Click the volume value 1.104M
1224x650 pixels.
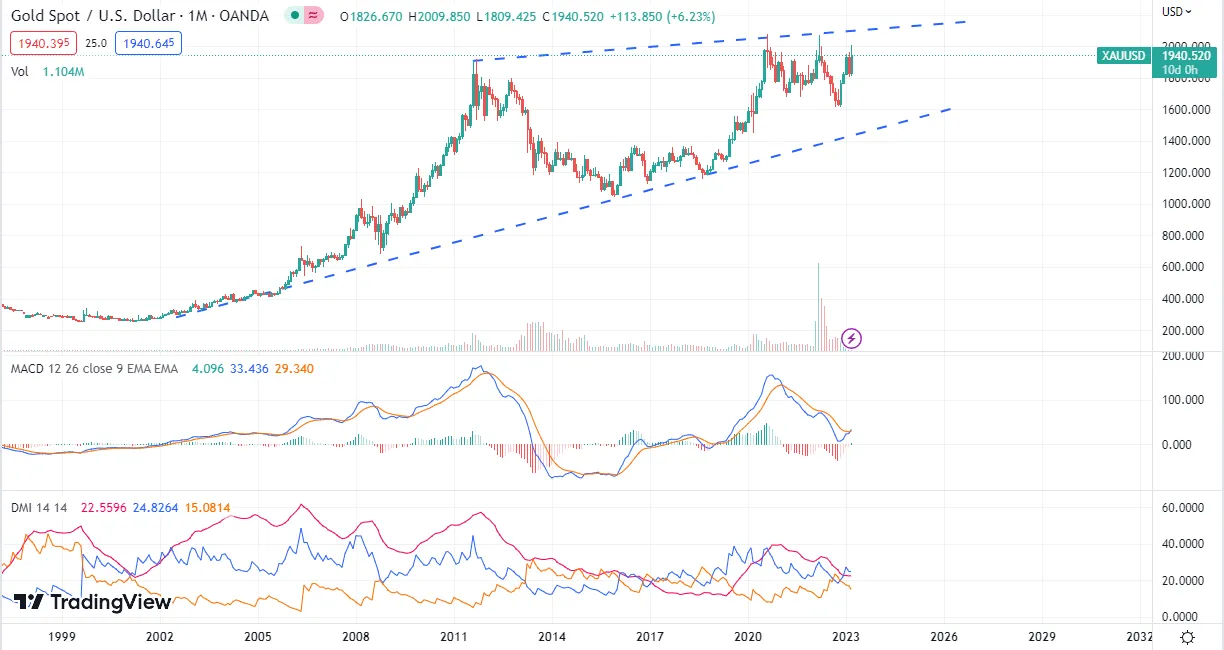[x=63, y=72]
